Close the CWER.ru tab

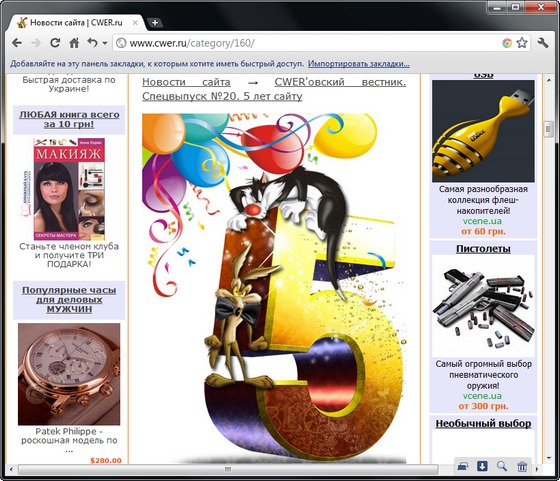(x=135, y=22)
